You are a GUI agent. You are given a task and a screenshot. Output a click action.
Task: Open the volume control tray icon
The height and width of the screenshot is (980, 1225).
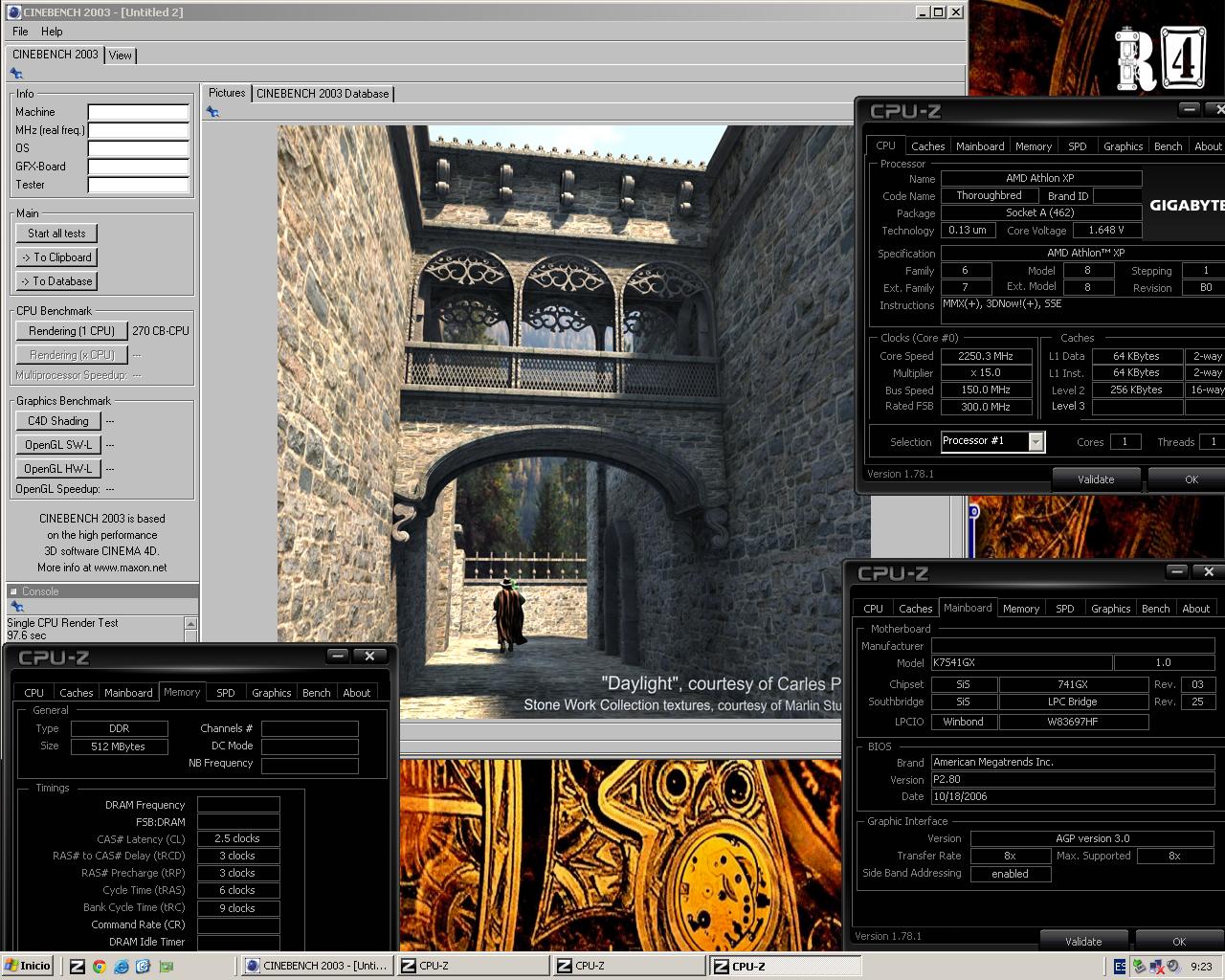[x=1172, y=967]
